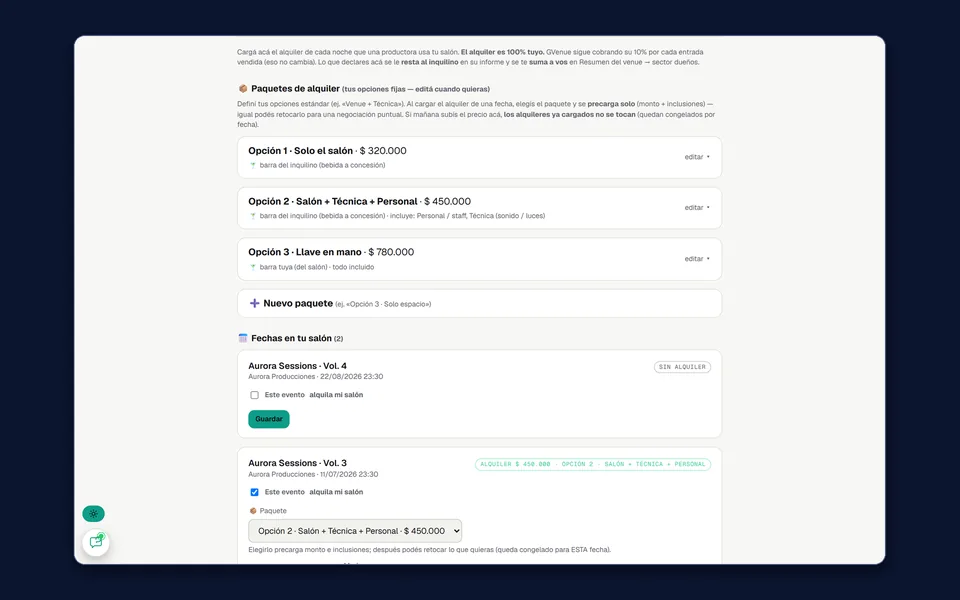This screenshot has width=960, height=600.
Task: Click the cocktail icon in Opción 3 card
Action: [253, 268]
